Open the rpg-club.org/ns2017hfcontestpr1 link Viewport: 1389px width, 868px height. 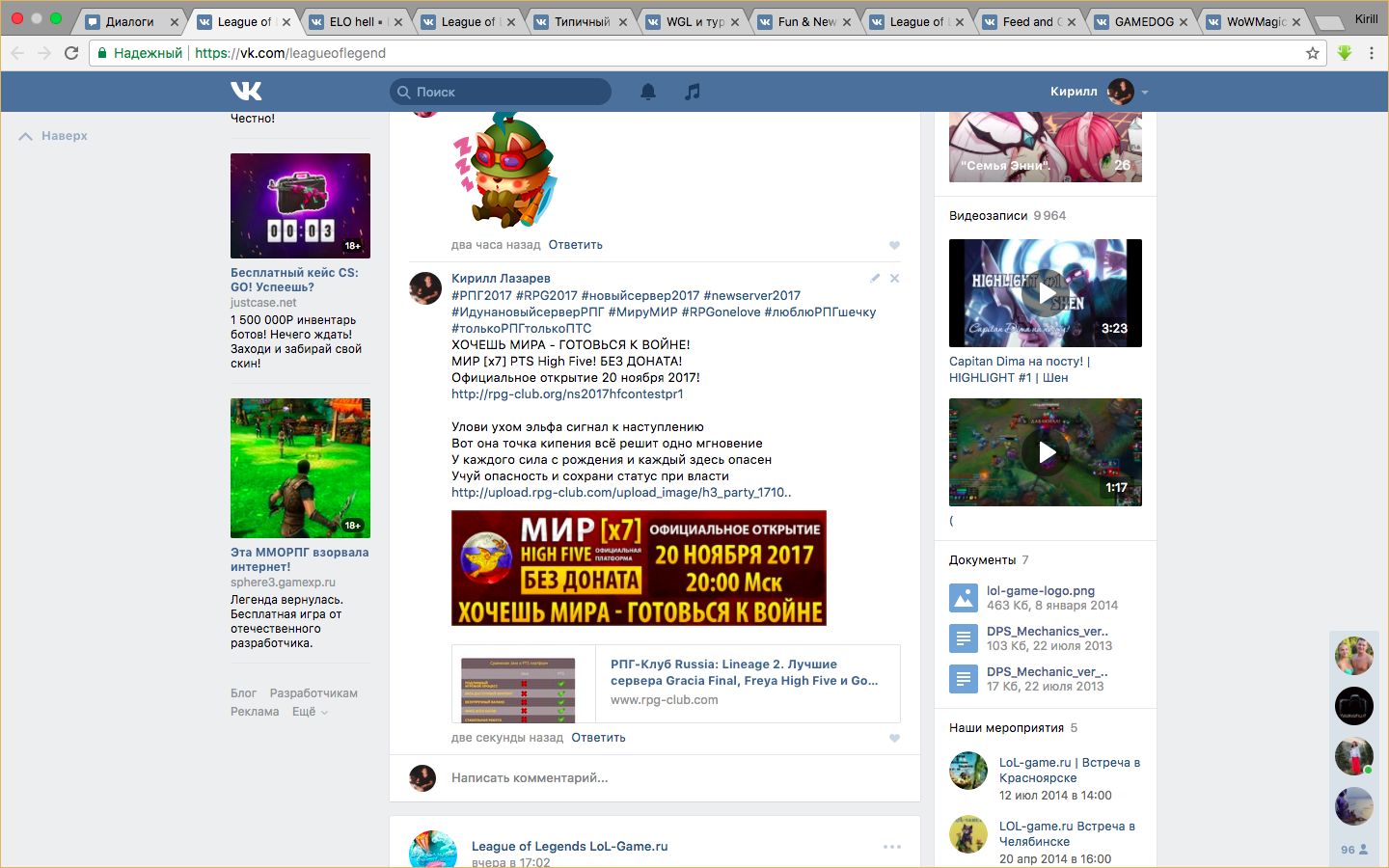pos(567,393)
